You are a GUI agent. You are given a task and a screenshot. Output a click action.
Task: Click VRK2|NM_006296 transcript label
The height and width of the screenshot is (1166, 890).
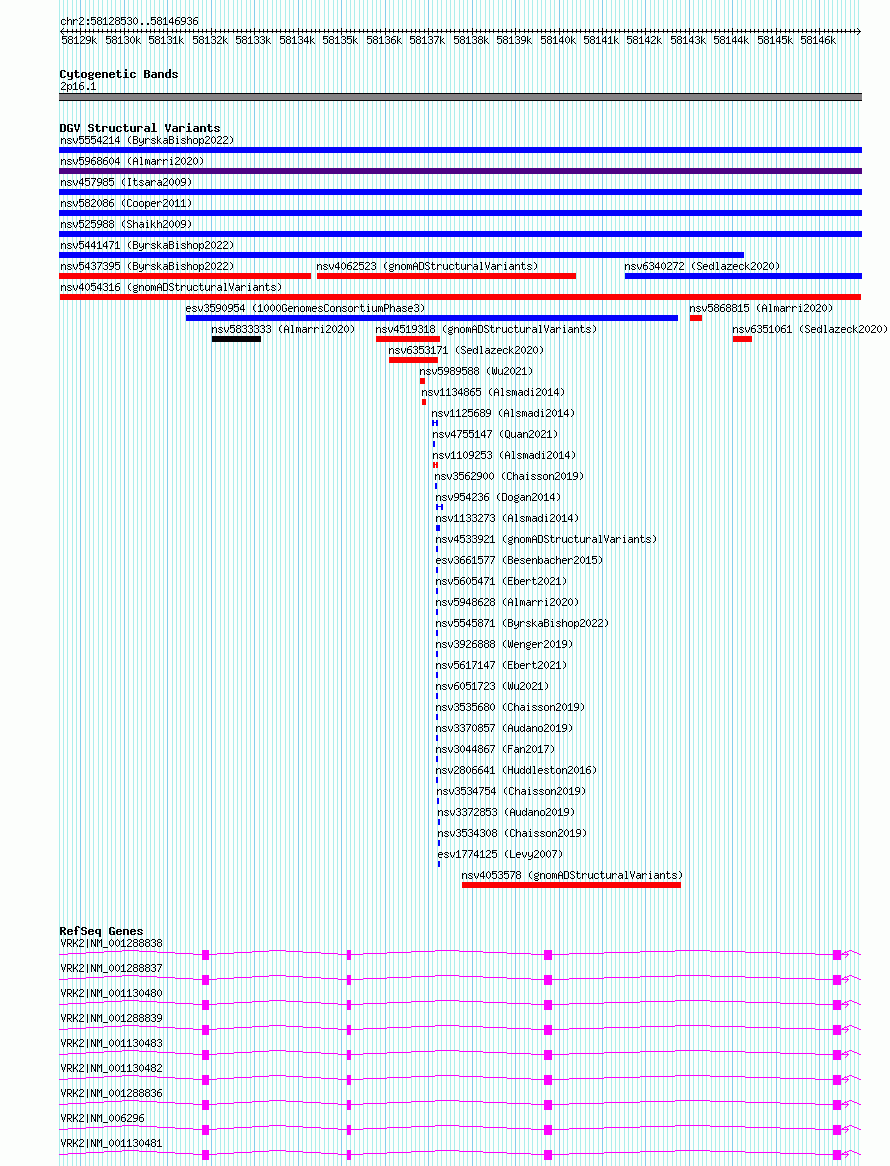(103, 1118)
